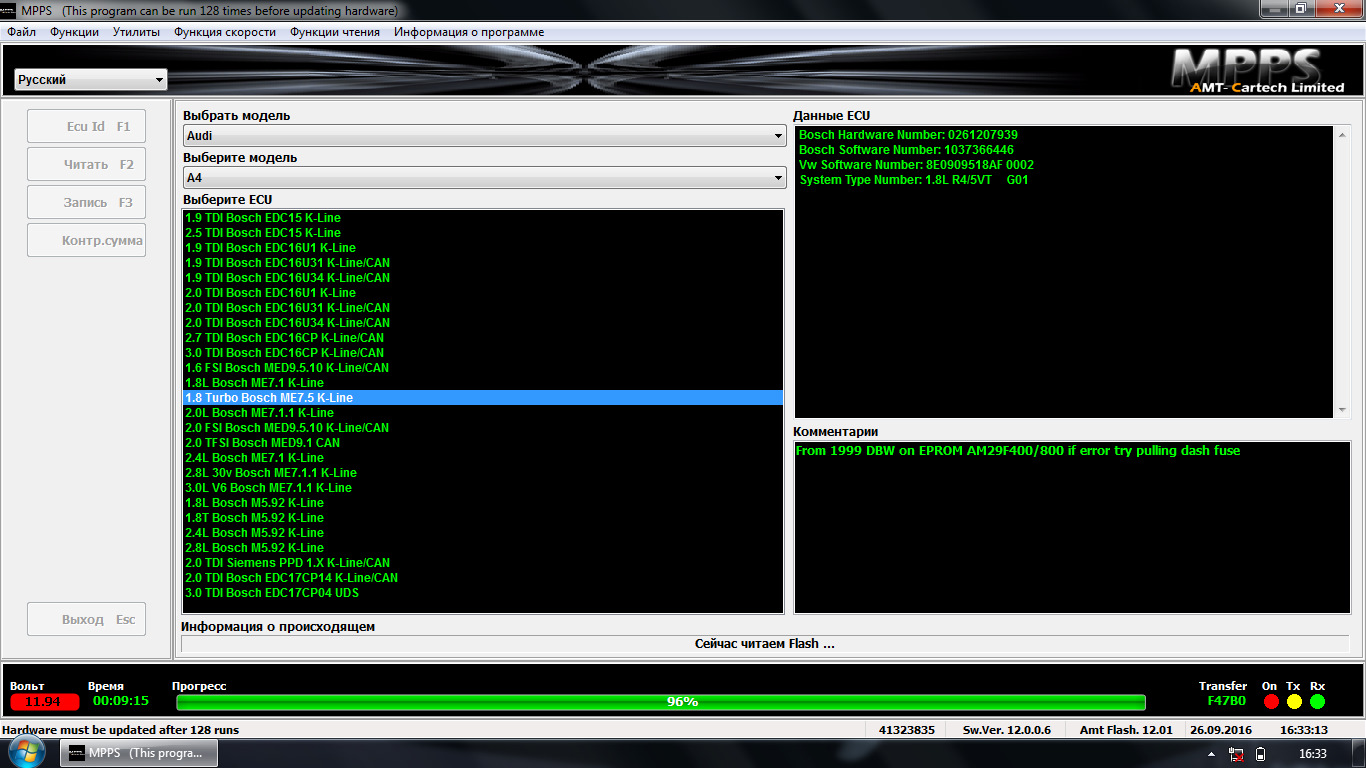Select 2.5 TDI Bosch EDC15 K-Line
The width and height of the screenshot is (1366, 768).
click(x=483, y=233)
